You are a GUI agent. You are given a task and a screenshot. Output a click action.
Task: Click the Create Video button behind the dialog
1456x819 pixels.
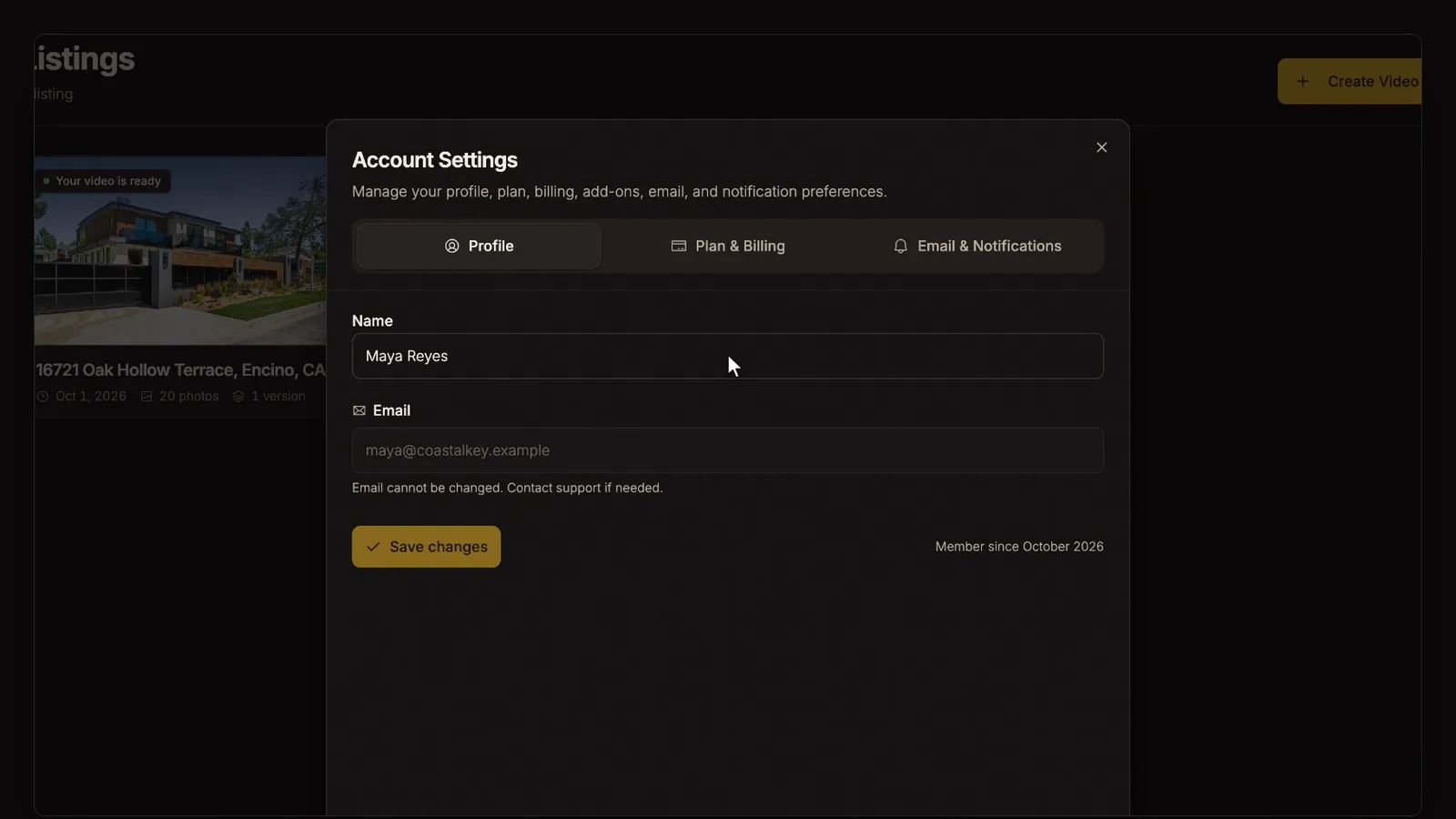(x=1350, y=81)
